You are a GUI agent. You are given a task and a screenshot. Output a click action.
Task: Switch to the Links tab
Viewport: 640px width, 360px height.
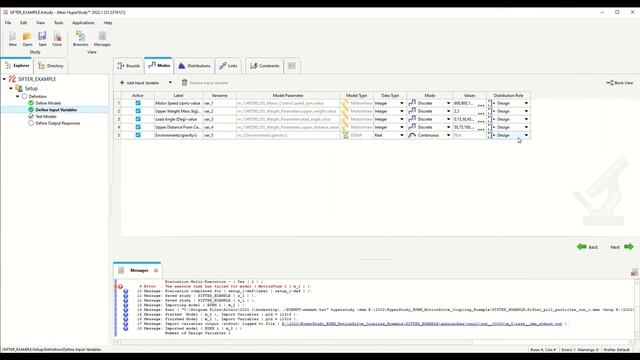228,66
